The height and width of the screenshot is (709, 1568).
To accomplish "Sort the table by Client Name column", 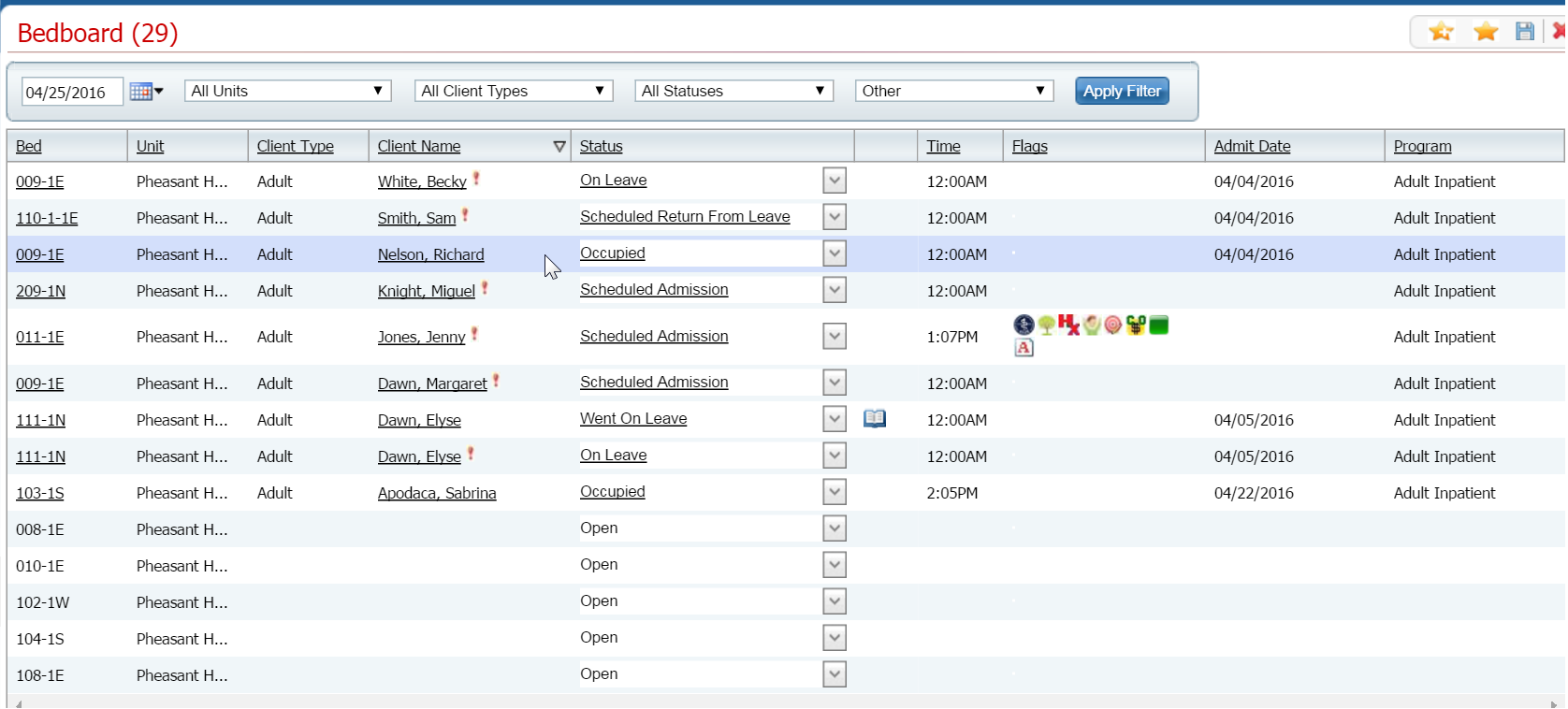I will coord(419,146).
